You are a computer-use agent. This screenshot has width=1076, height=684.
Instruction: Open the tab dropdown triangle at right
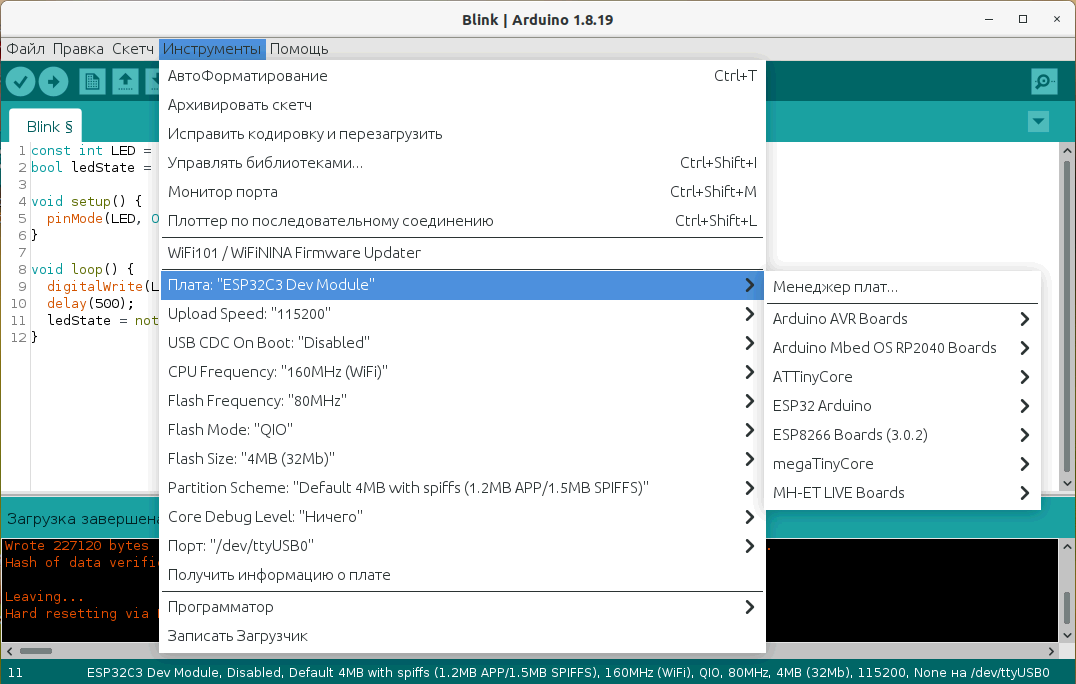[x=1038, y=122]
